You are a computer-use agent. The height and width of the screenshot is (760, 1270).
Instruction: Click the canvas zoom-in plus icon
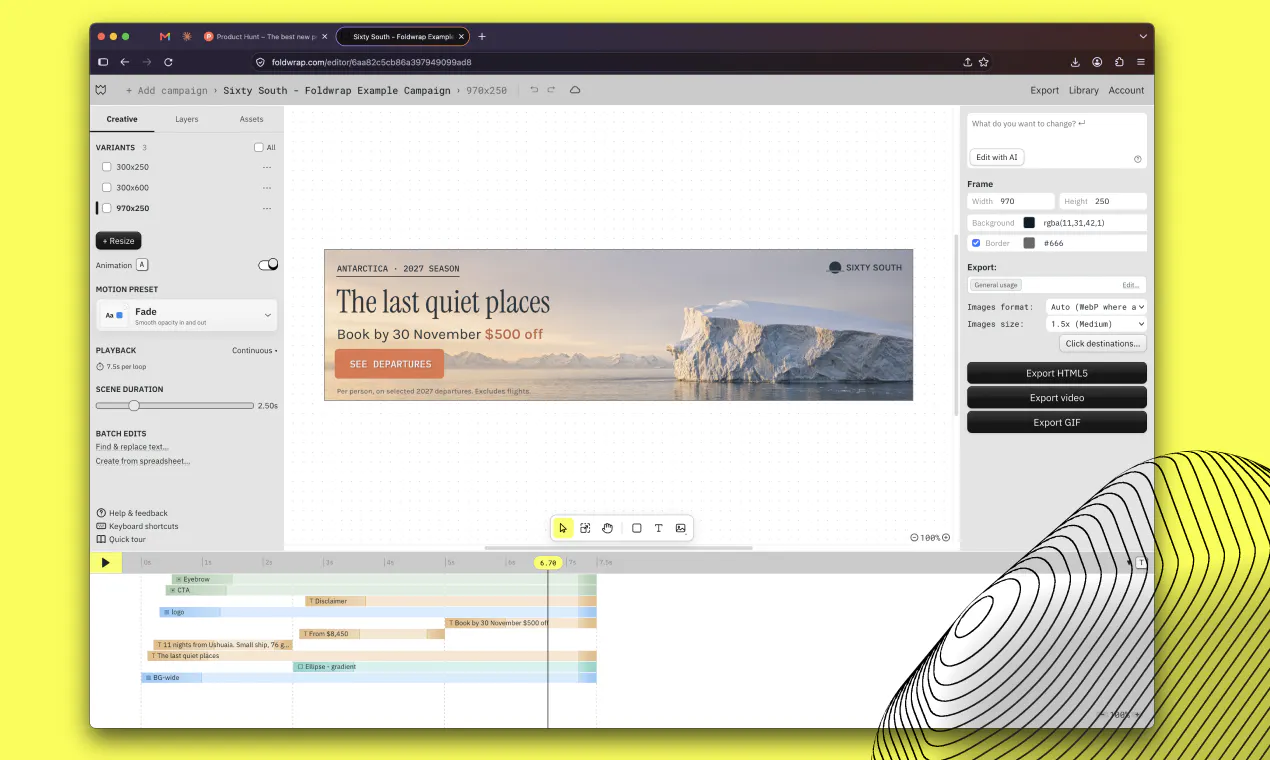pos(946,537)
